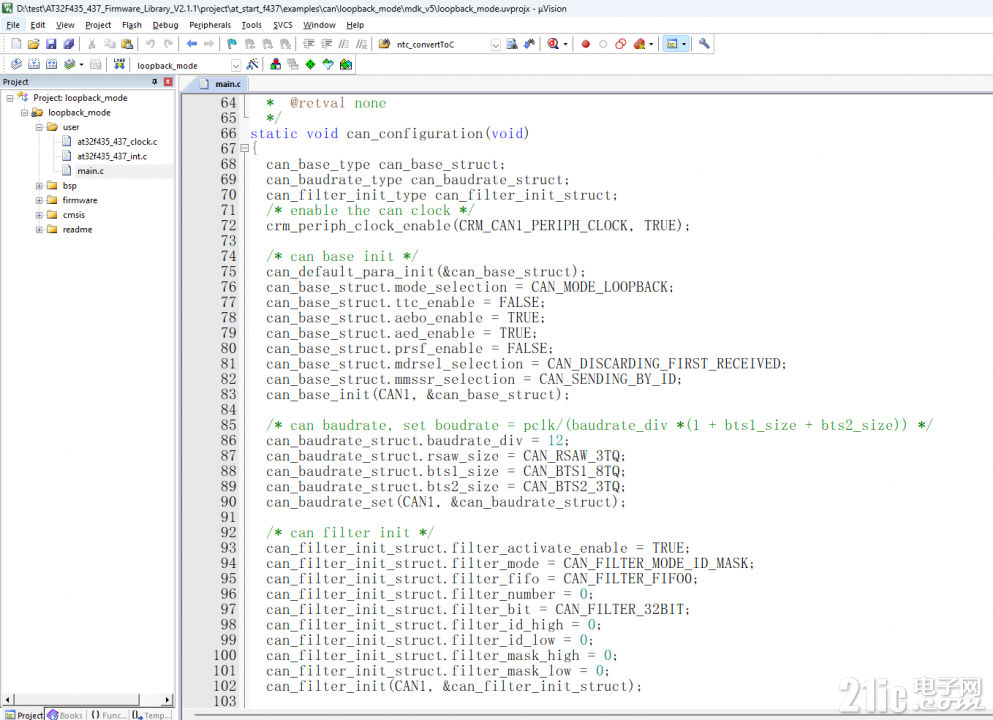The width and height of the screenshot is (993, 720).
Task: Build the target files
Action: click(34, 64)
